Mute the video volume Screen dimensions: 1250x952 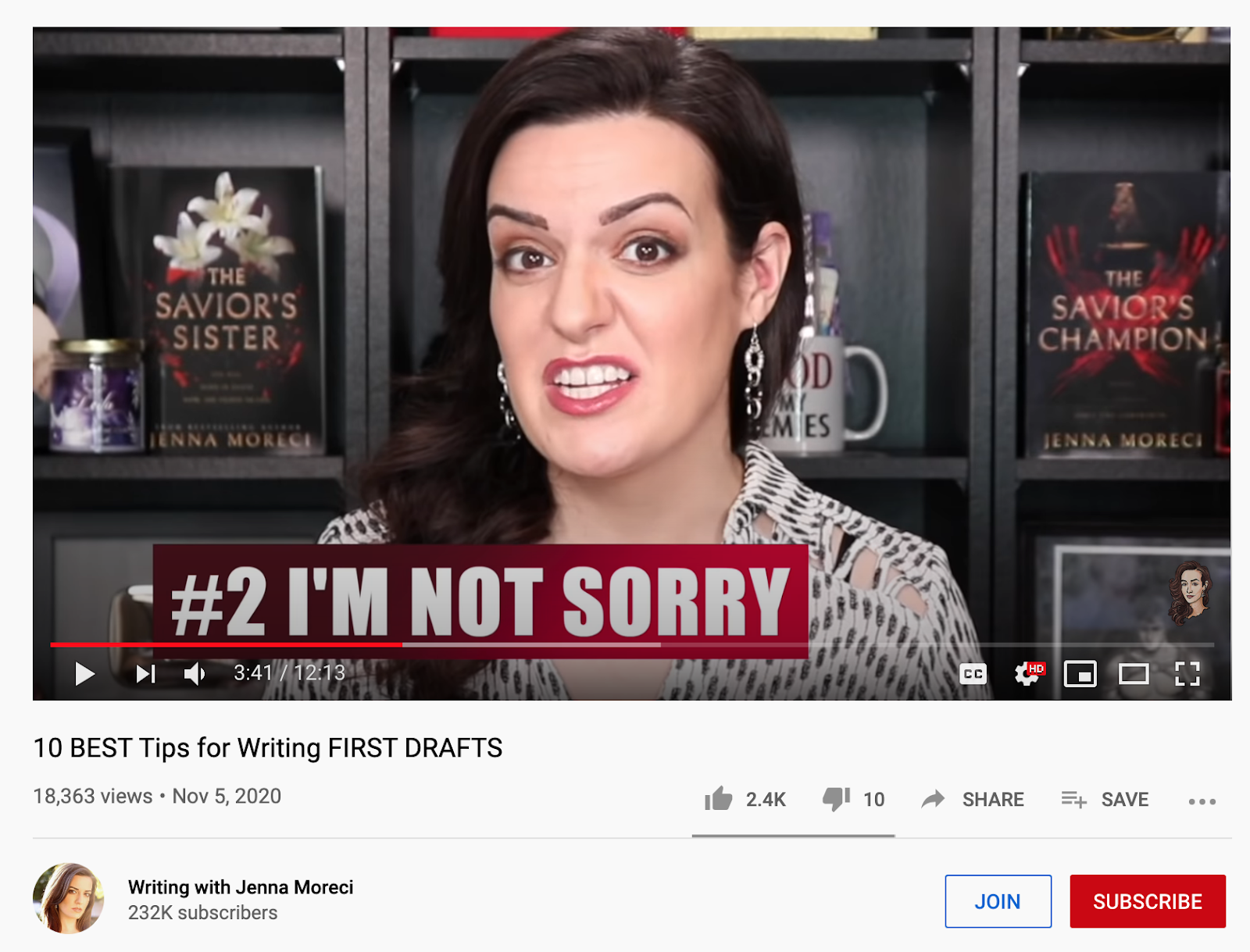point(195,673)
